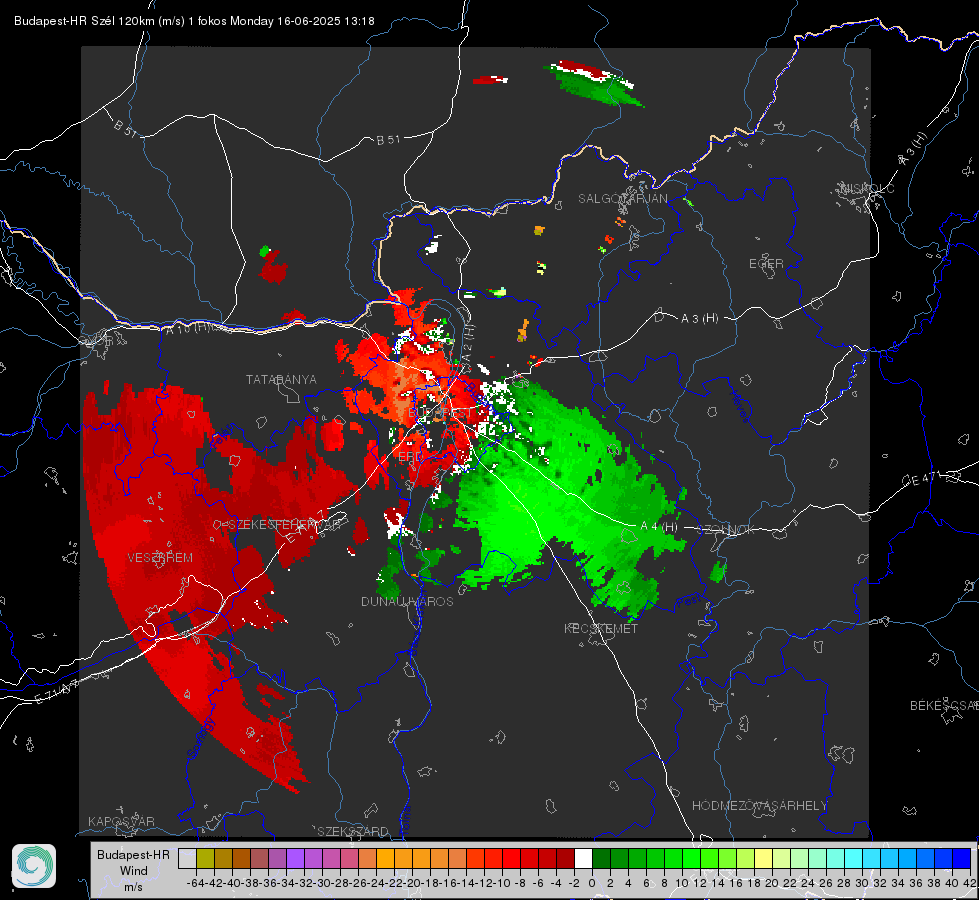Screen dimensions: 979x900
Task: Click the 'Budapest-HR Wind m/s' legend title
Action: coord(134,871)
